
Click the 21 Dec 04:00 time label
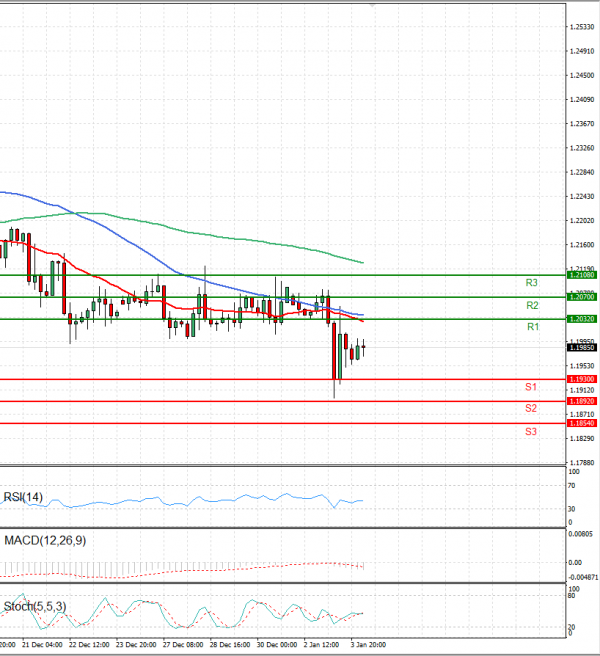click(42, 645)
